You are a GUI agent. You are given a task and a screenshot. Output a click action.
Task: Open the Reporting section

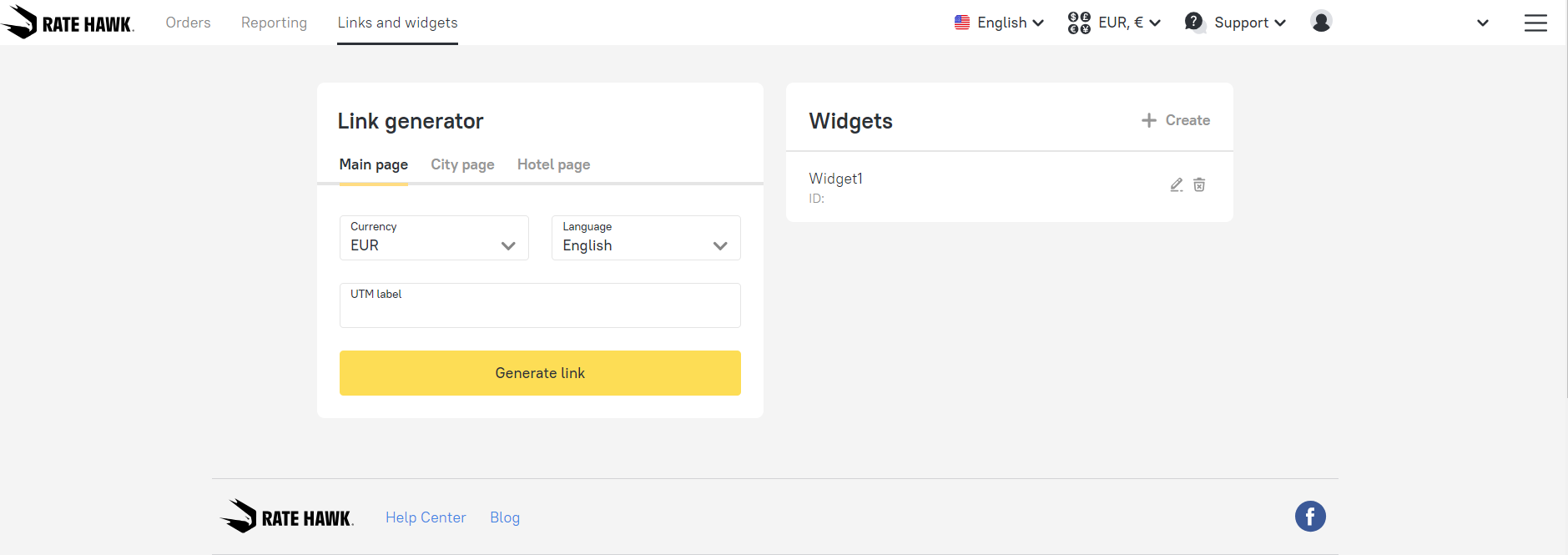(x=274, y=23)
